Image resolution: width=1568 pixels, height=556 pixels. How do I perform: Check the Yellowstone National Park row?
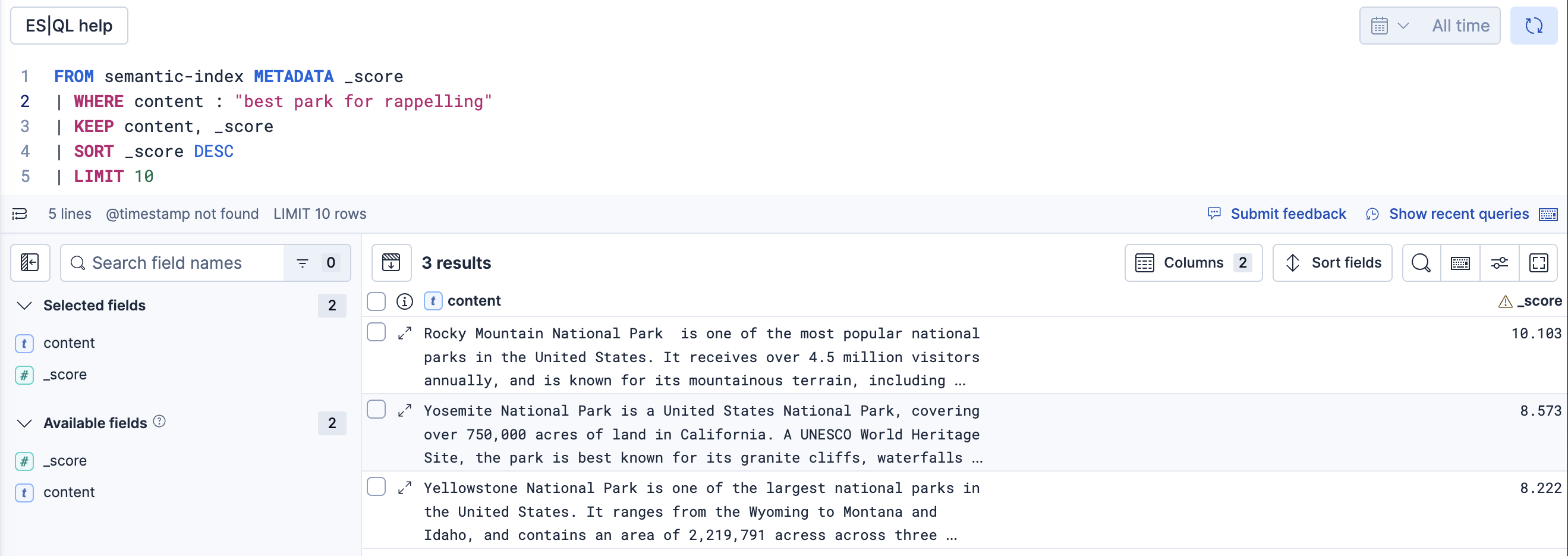pos(376,487)
